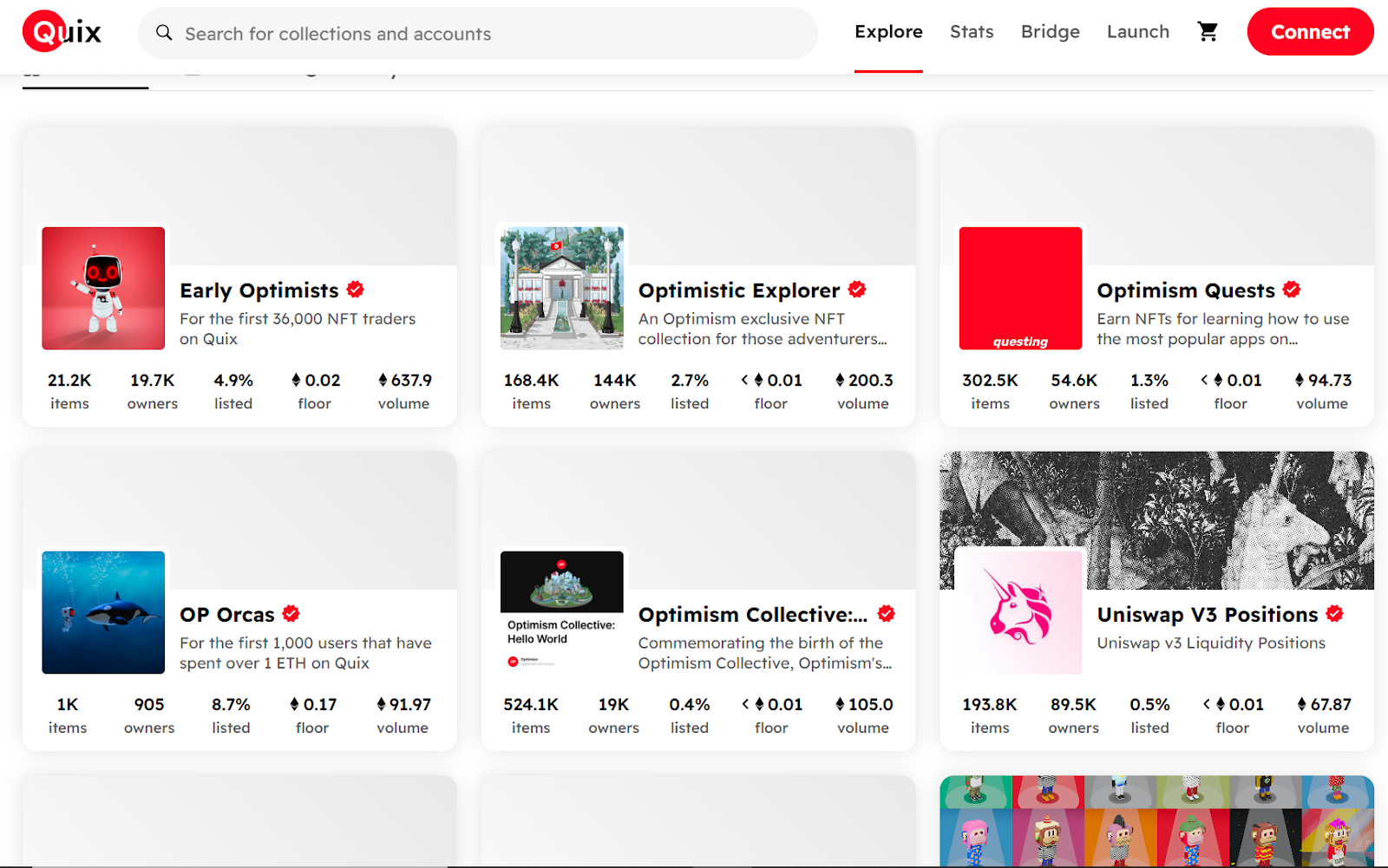Screen dimensions: 1388x868
Task: Click Optimism Quests verified badge
Action: point(1292,290)
